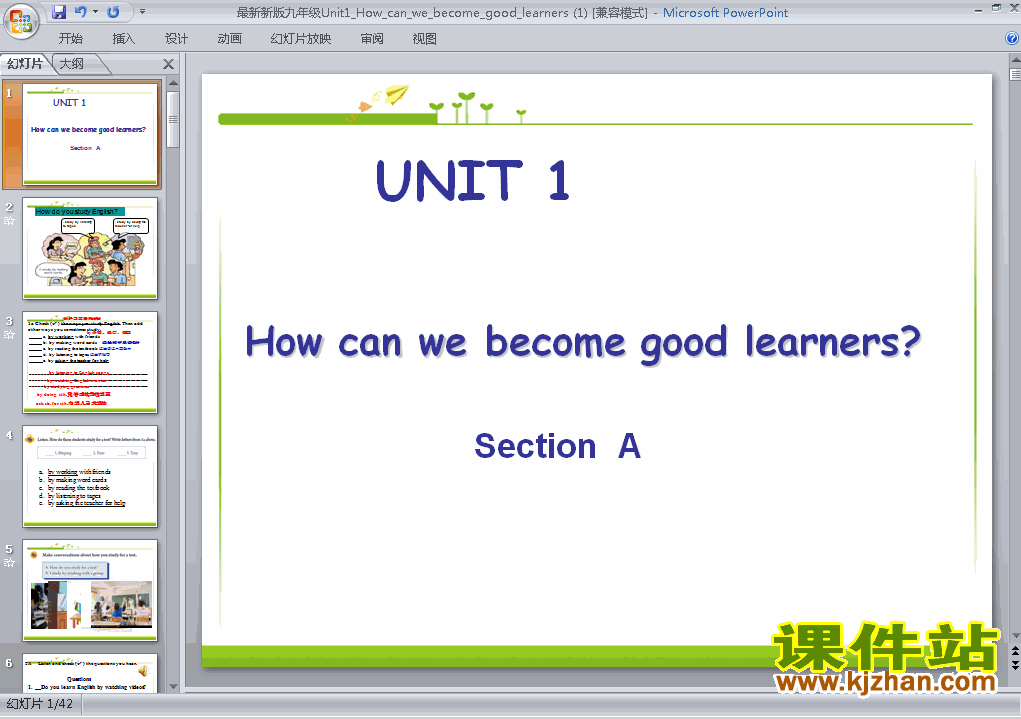Redo the last action
The width and height of the screenshot is (1021, 719).
[x=113, y=12]
